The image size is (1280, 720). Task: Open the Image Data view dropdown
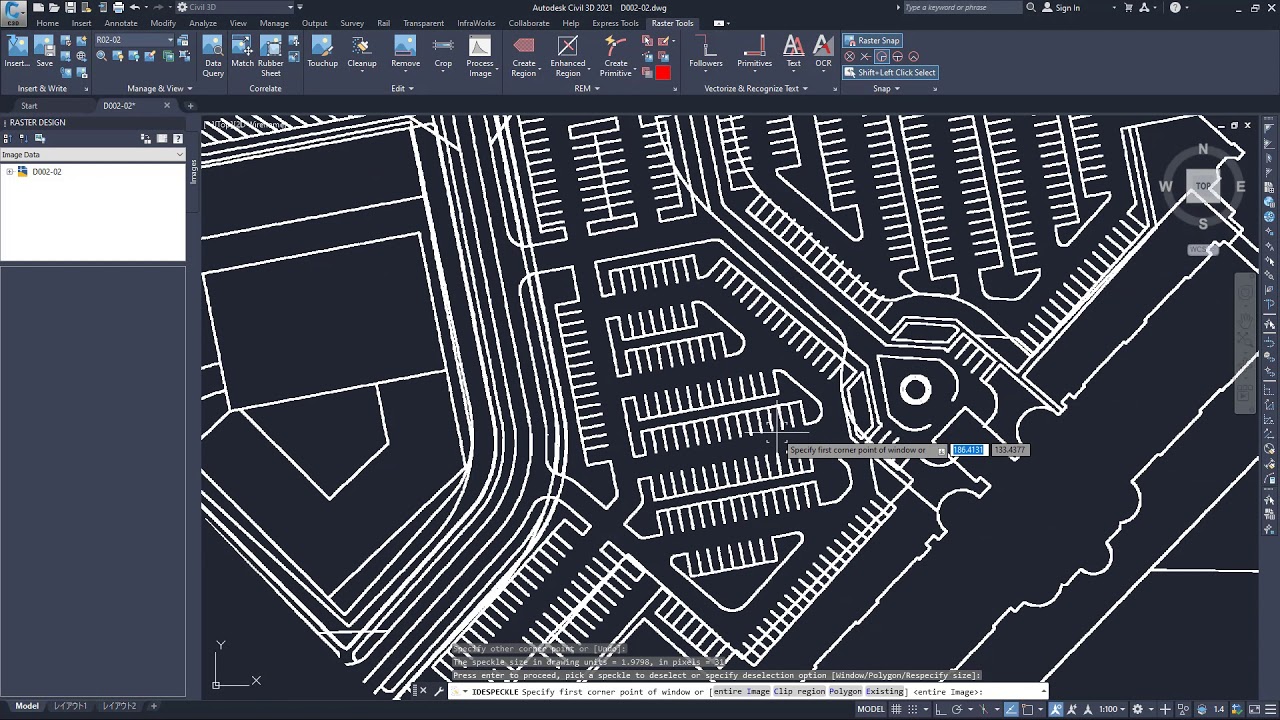pyautogui.click(x=92, y=155)
